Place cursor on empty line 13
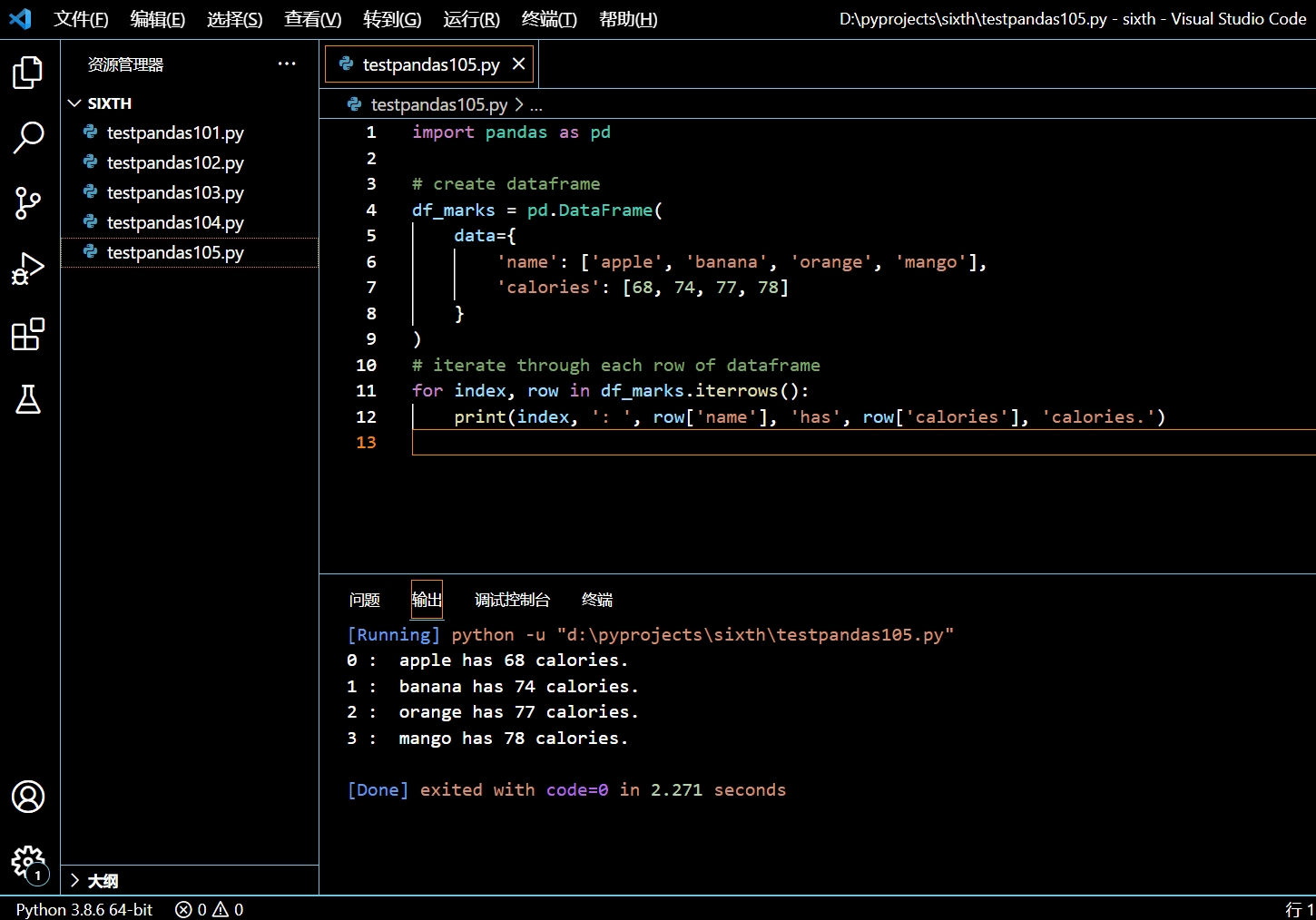The image size is (1316, 920). 862,443
